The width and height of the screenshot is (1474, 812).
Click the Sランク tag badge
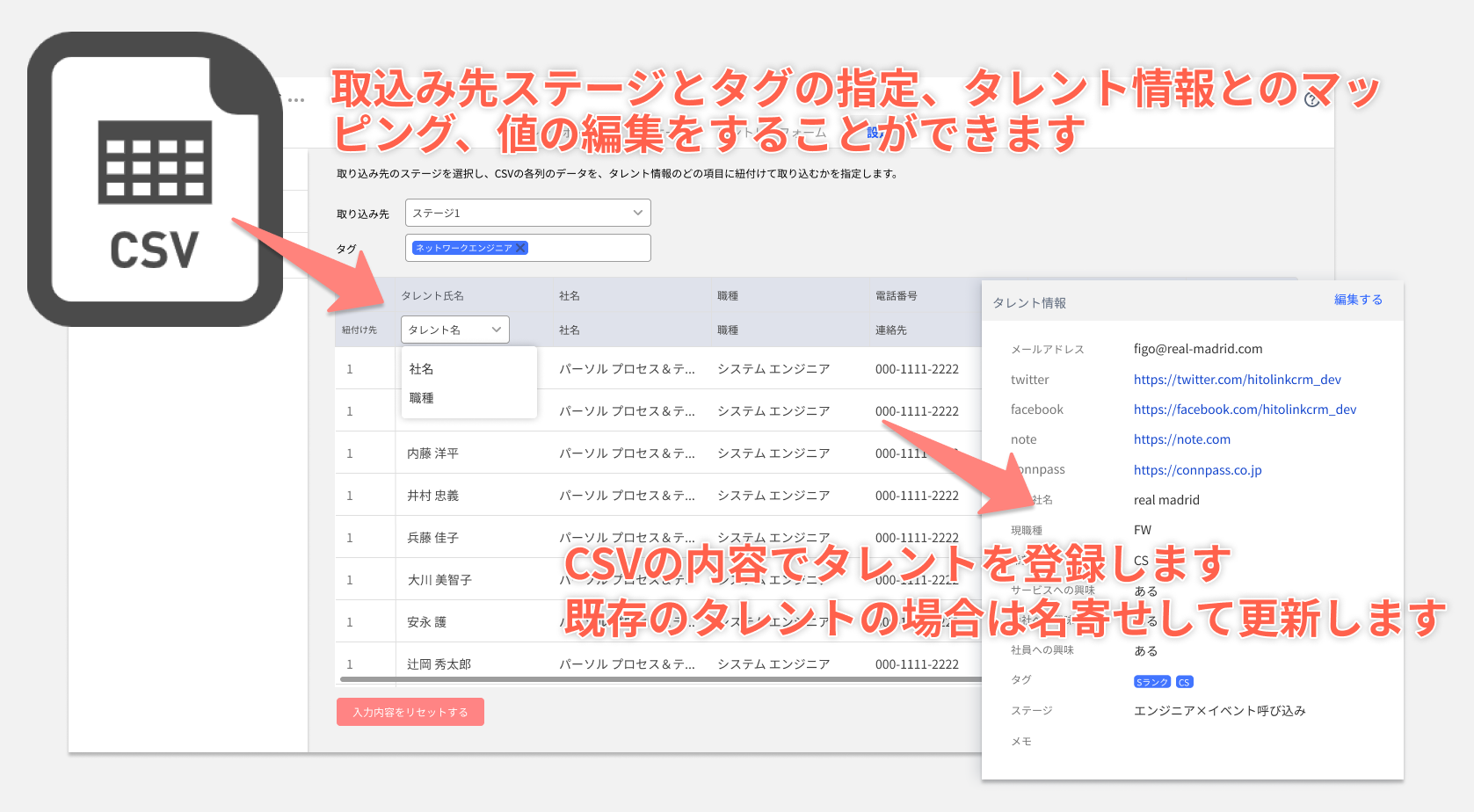click(1151, 681)
